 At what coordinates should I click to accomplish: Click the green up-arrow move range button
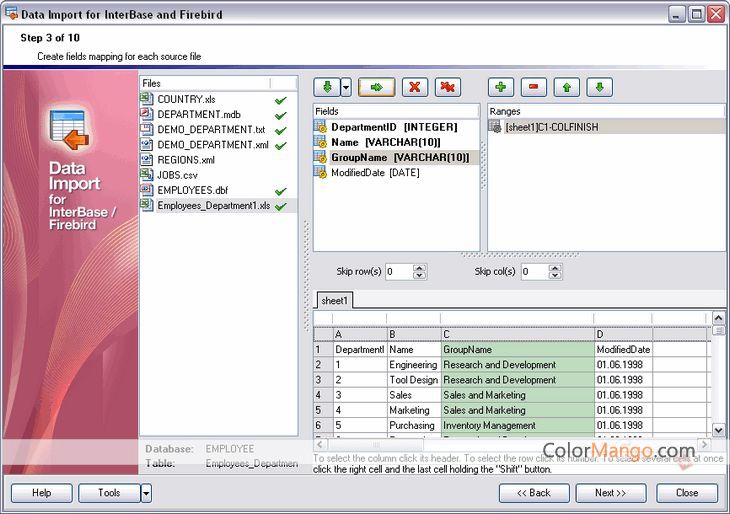point(567,87)
